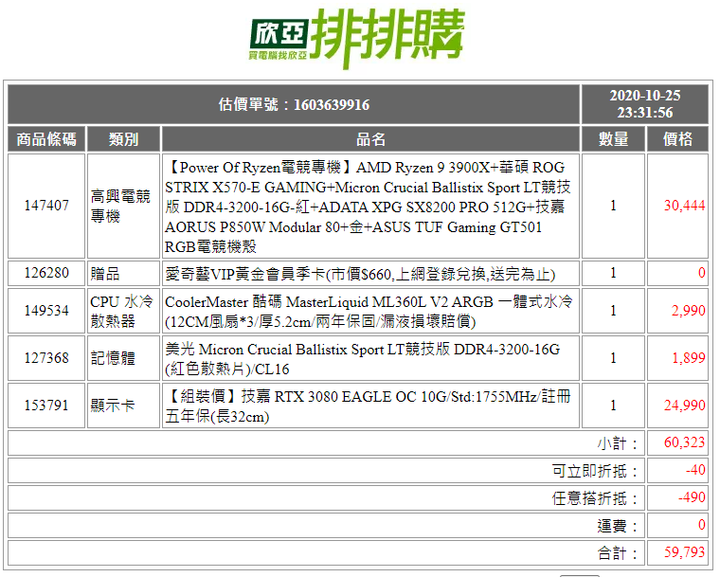Select quantity 1 in the 顯示卡 row
The height and width of the screenshot is (577, 720).
click(613, 406)
